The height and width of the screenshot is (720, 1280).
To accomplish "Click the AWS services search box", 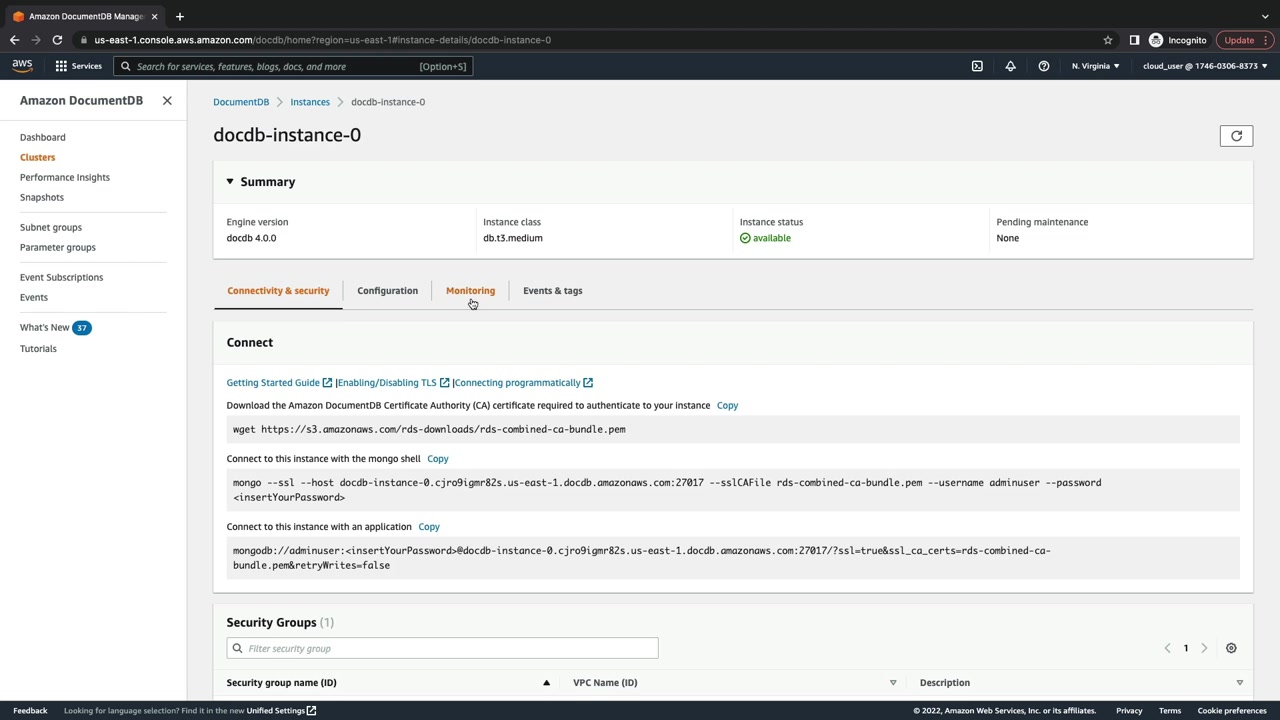I will 293,67.
